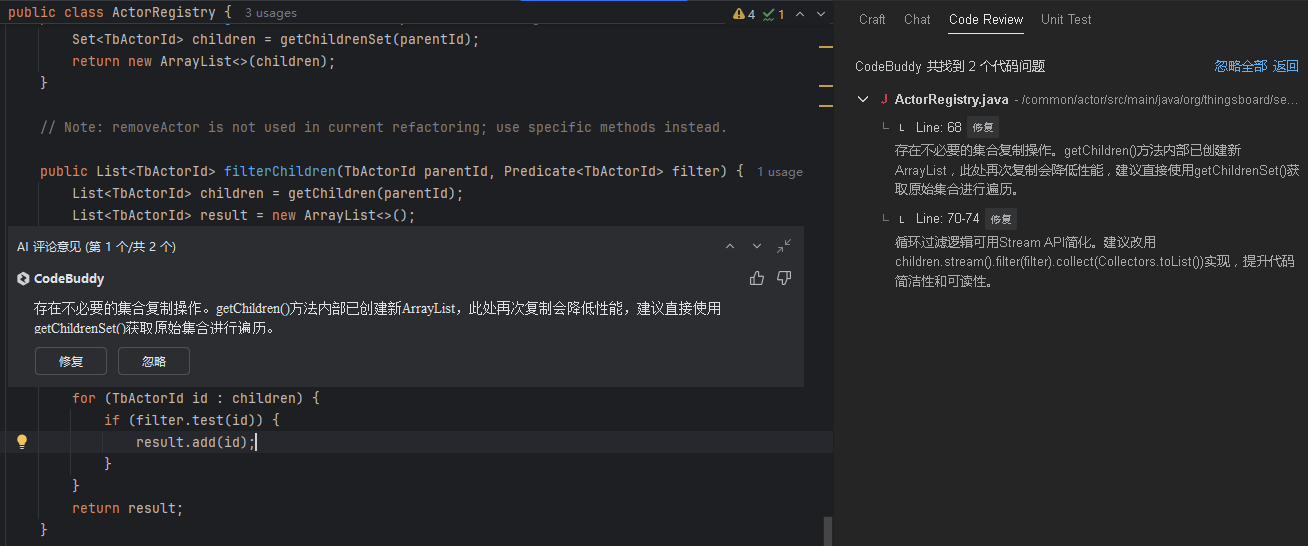Collapse the ActorRegistry.java issue tree
This screenshot has width=1308, height=546.
[863, 99]
